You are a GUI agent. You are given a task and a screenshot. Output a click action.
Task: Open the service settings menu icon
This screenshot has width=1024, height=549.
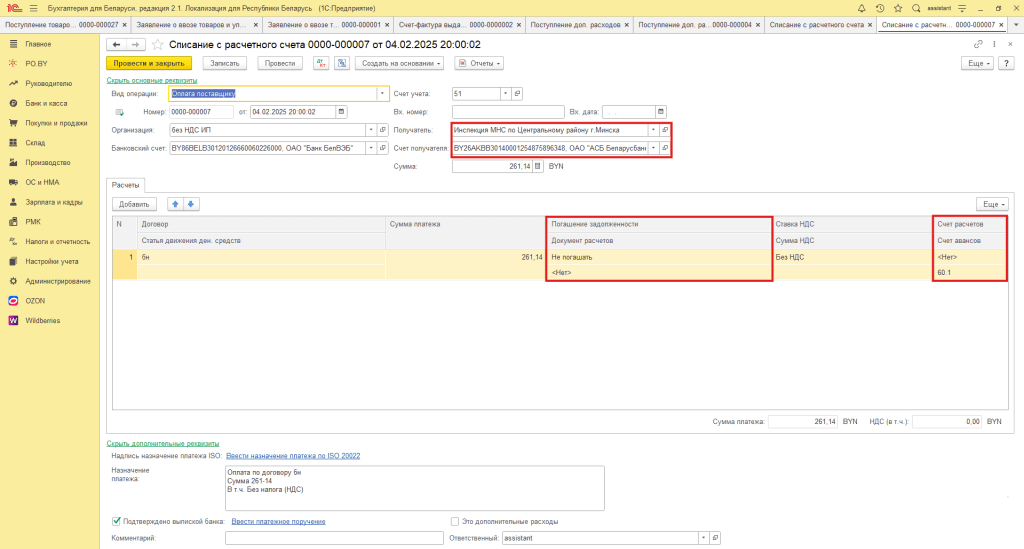coord(962,8)
